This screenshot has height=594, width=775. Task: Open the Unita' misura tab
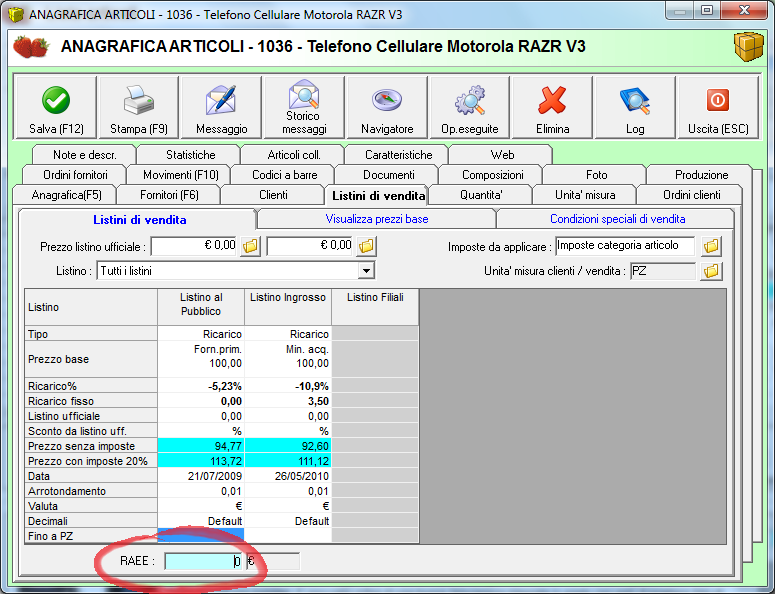585,195
